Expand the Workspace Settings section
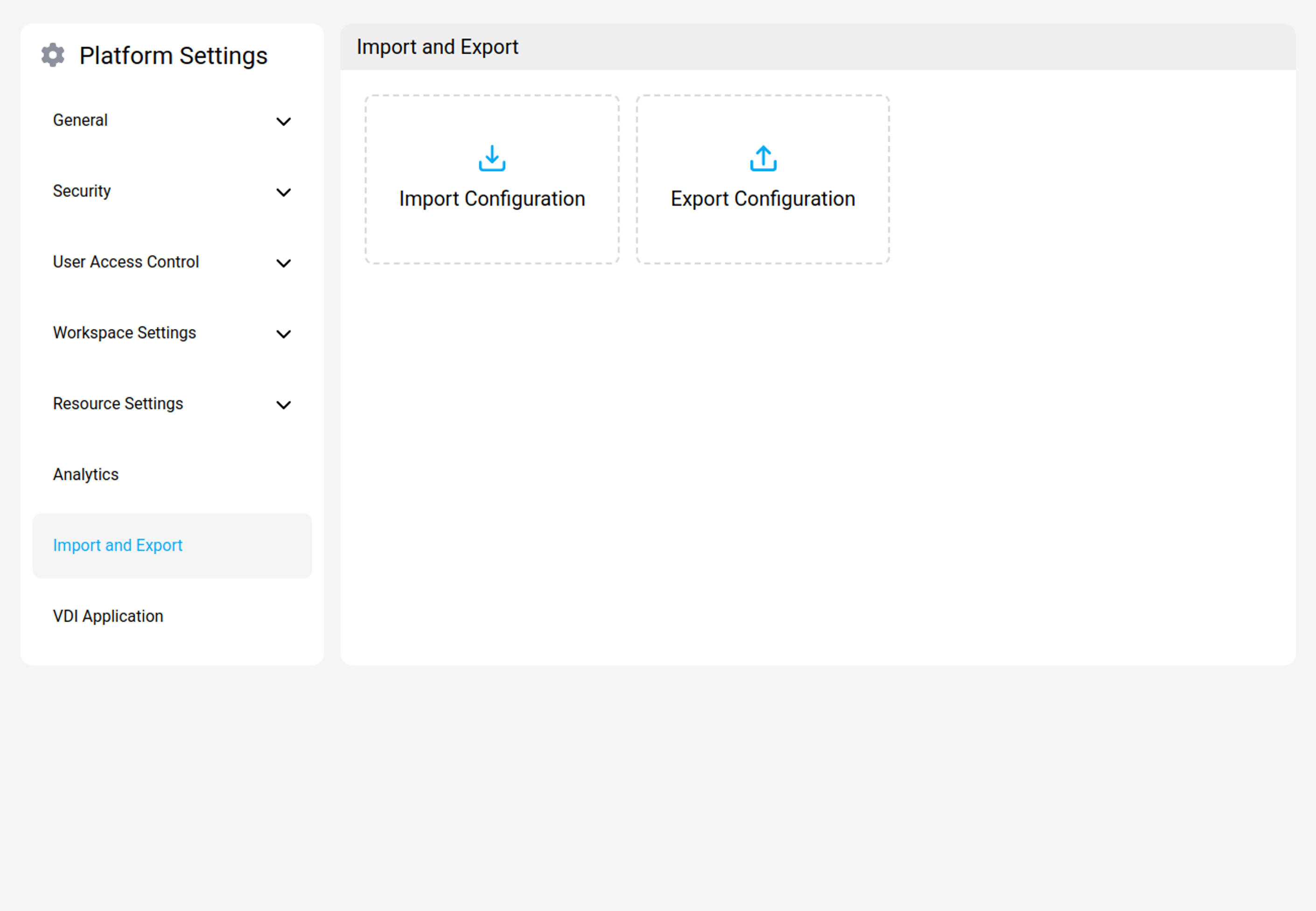Viewport: 1316px width, 911px height. pos(284,334)
